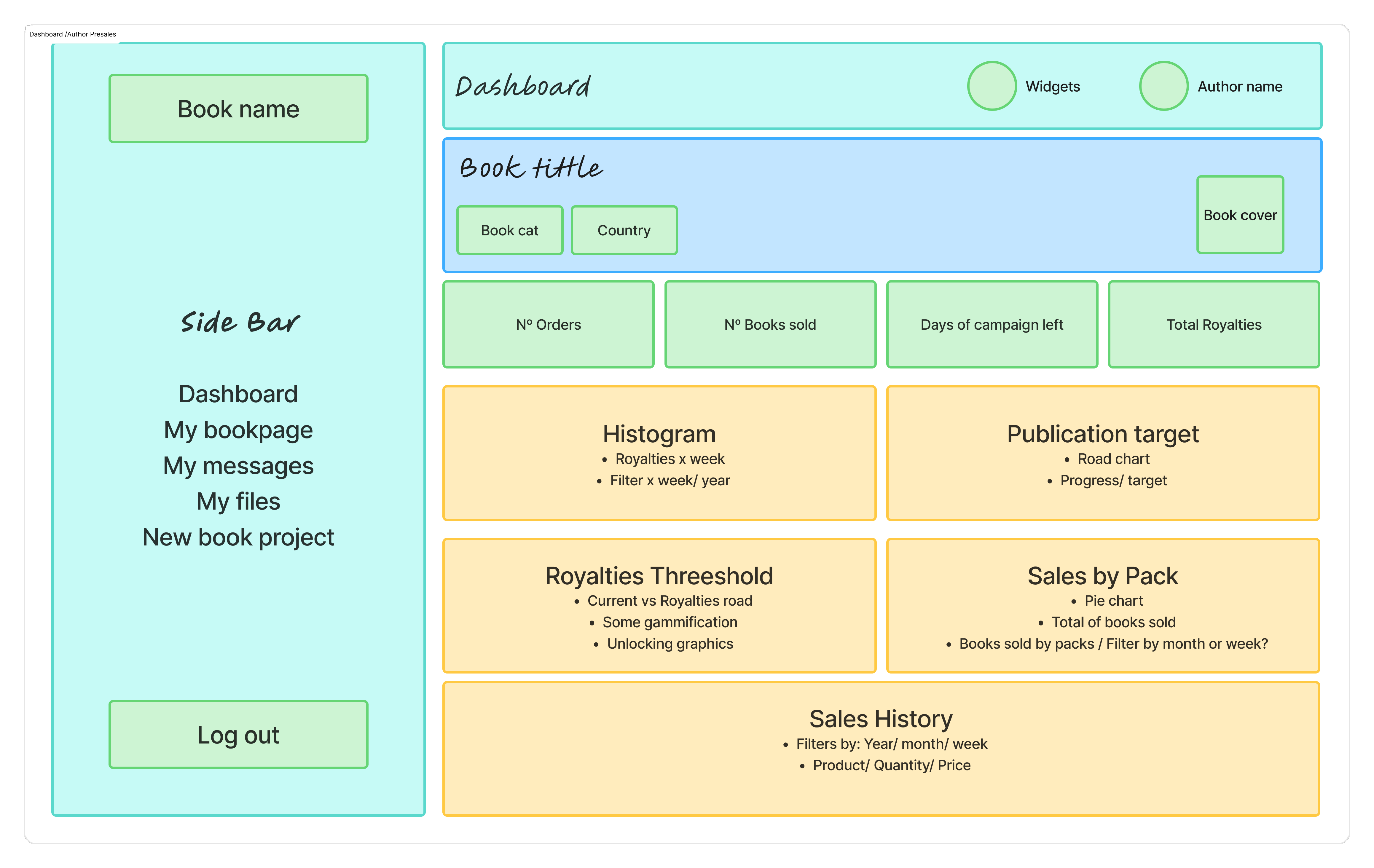Click the Sales History panel
The image size is (1374, 868).
point(881,748)
